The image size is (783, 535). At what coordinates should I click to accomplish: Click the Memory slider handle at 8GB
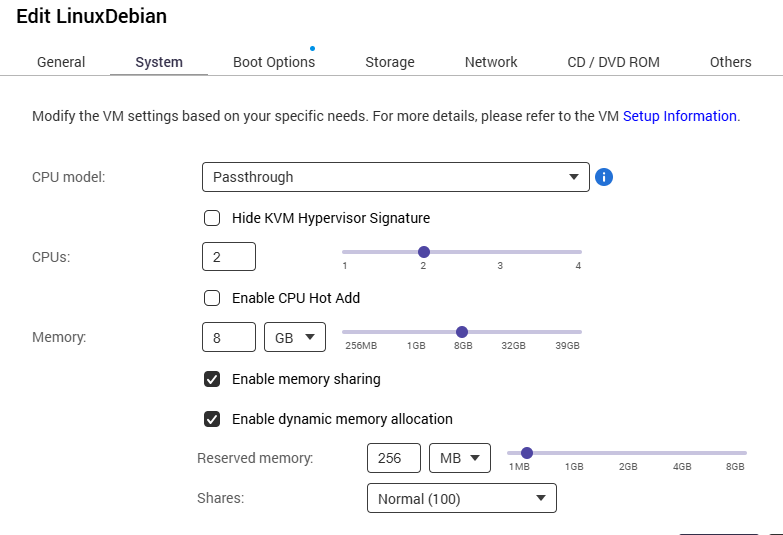coord(461,332)
